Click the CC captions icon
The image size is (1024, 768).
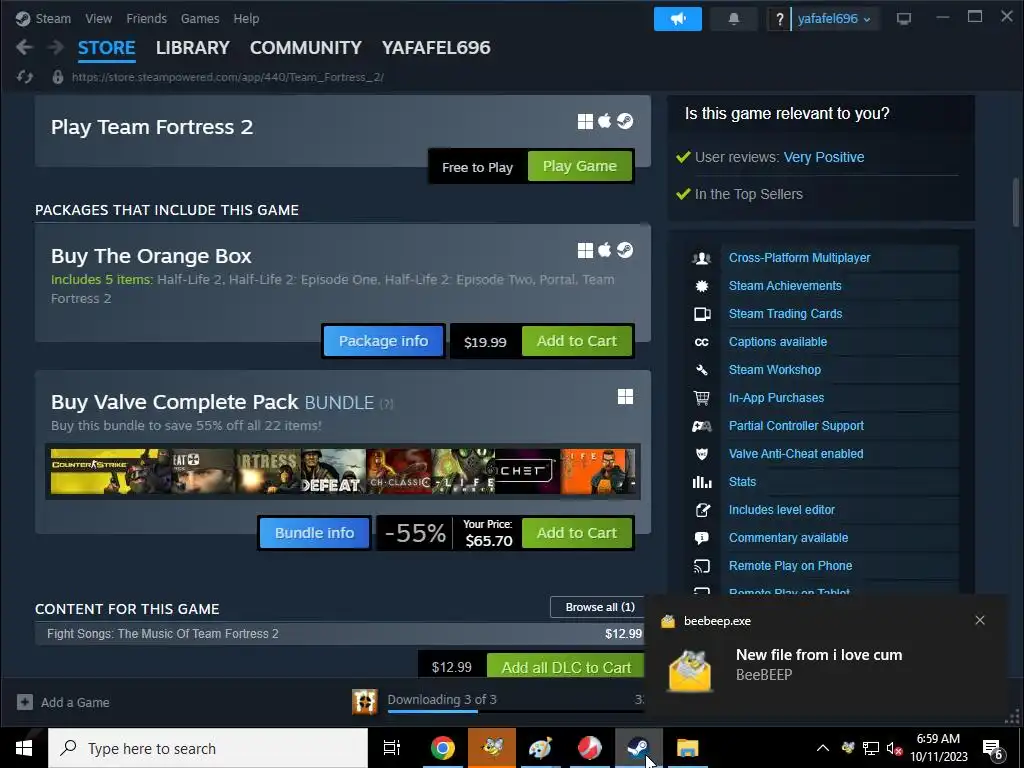pos(701,342)
